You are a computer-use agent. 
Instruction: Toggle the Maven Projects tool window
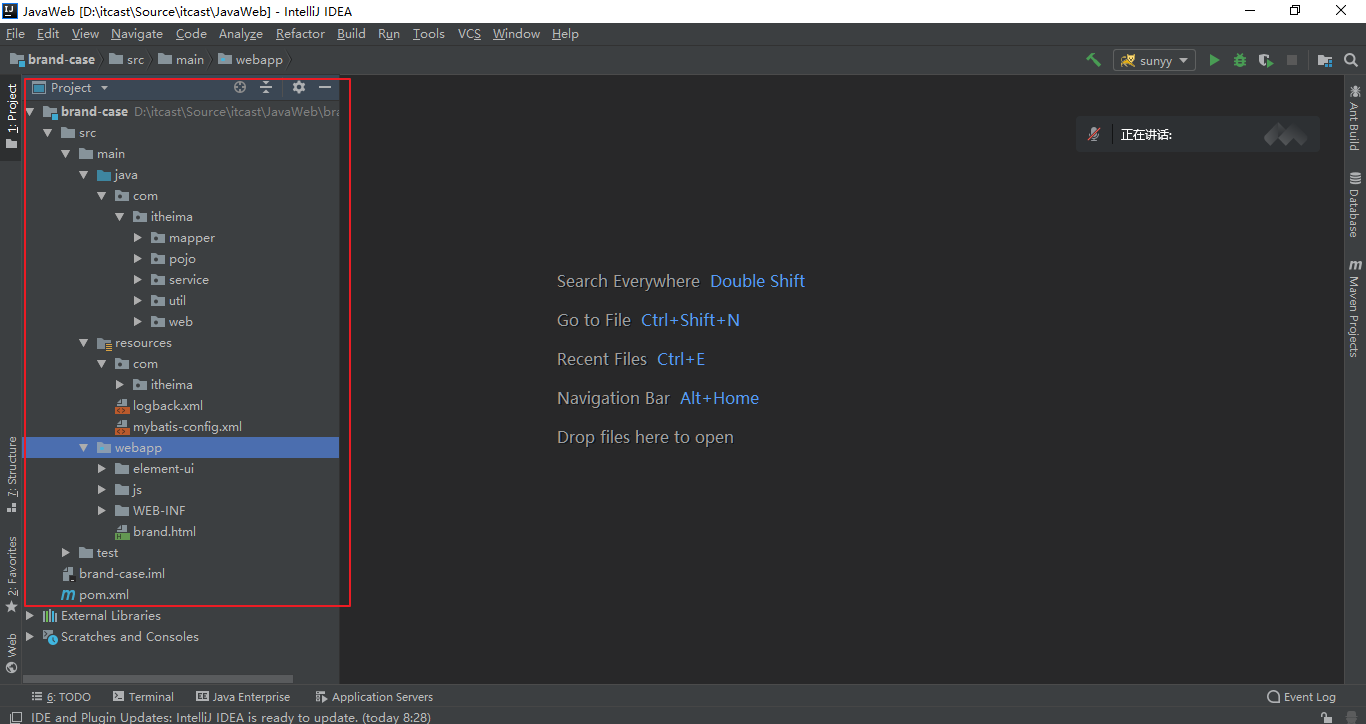tap(1354, 308)
